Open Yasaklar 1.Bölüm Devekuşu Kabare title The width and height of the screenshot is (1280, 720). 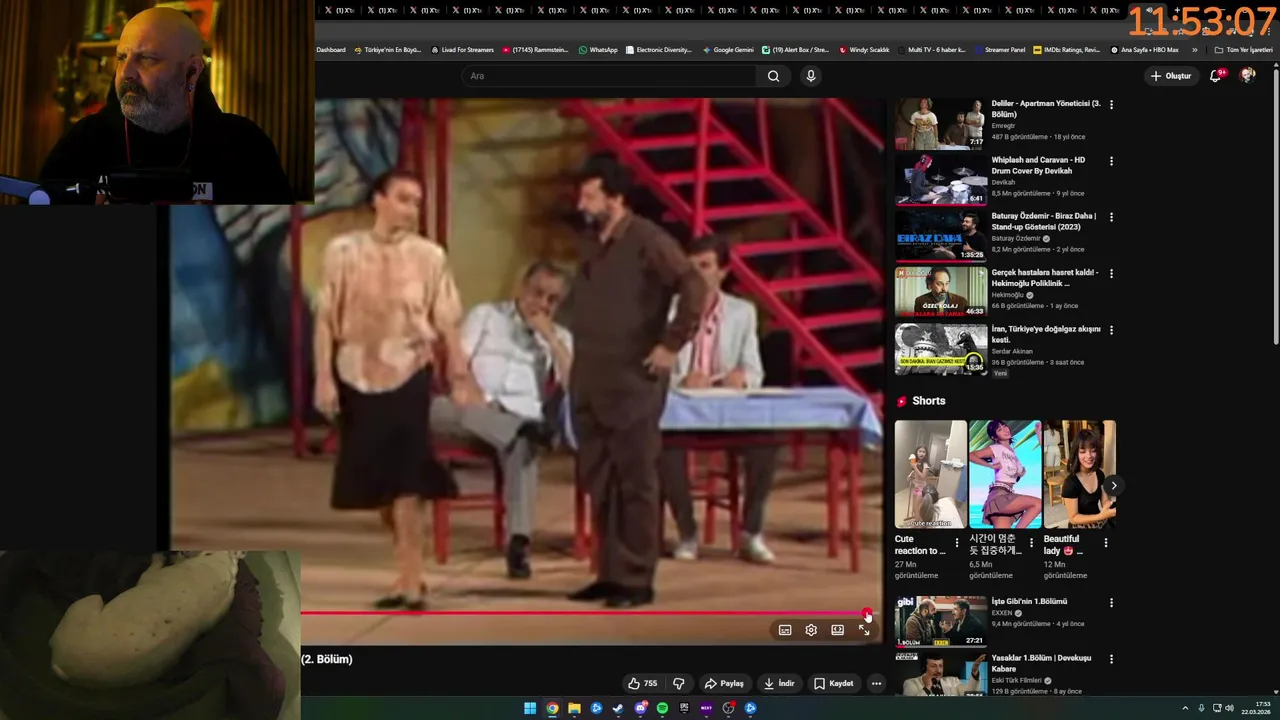point(1041,663)
